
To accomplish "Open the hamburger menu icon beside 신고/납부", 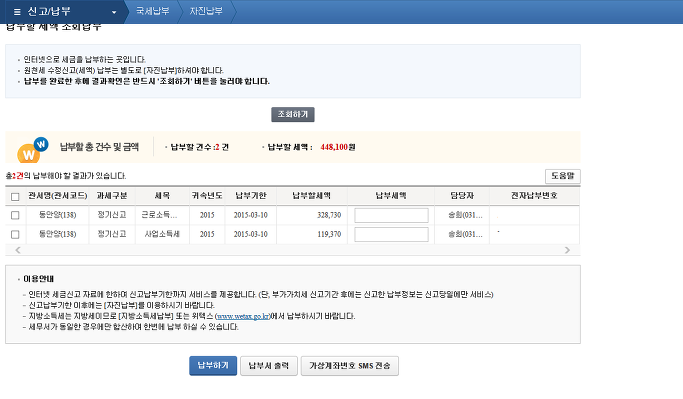I will pos(17,12).
